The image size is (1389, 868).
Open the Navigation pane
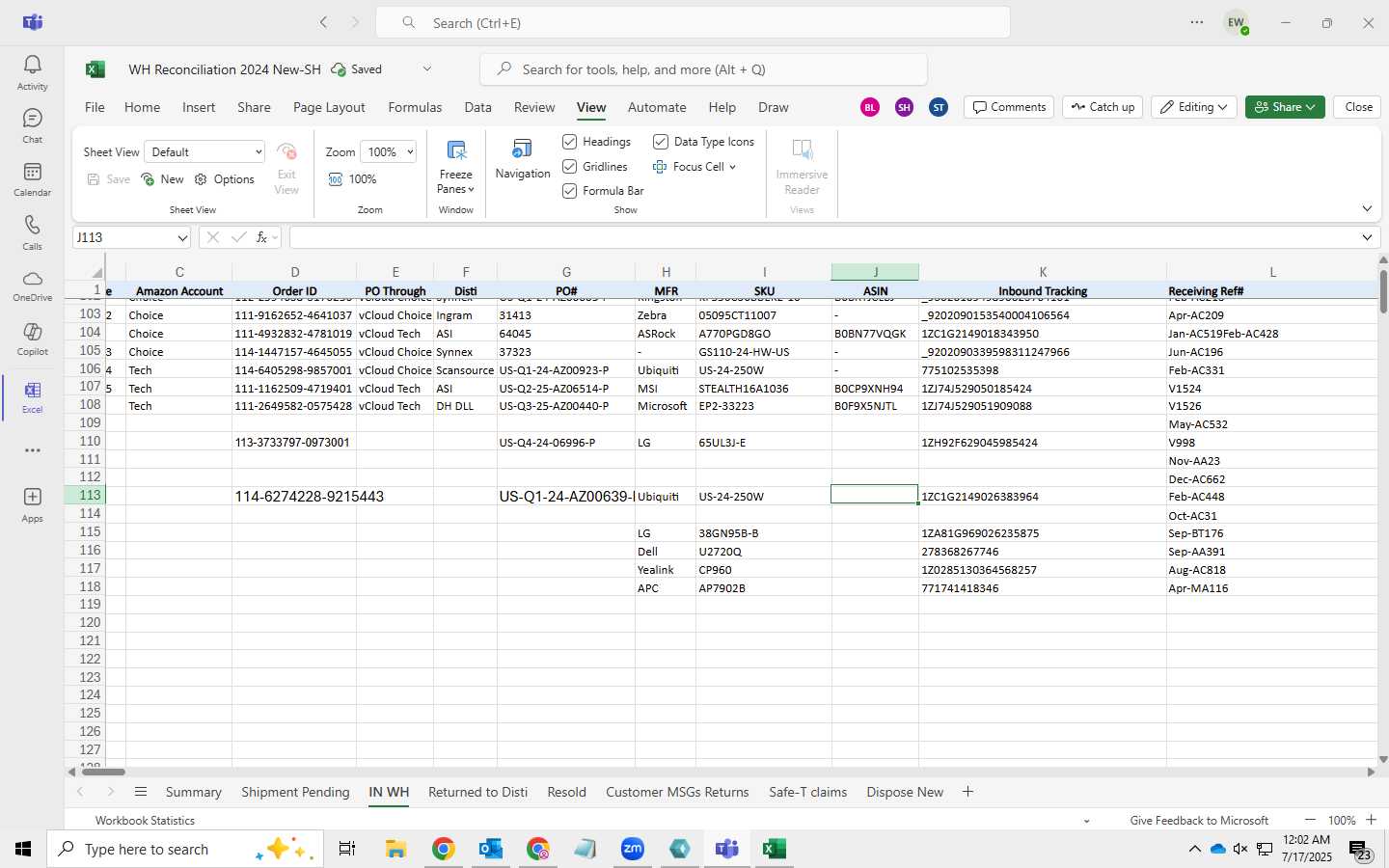pyautogui.click(x=522, y=159)
